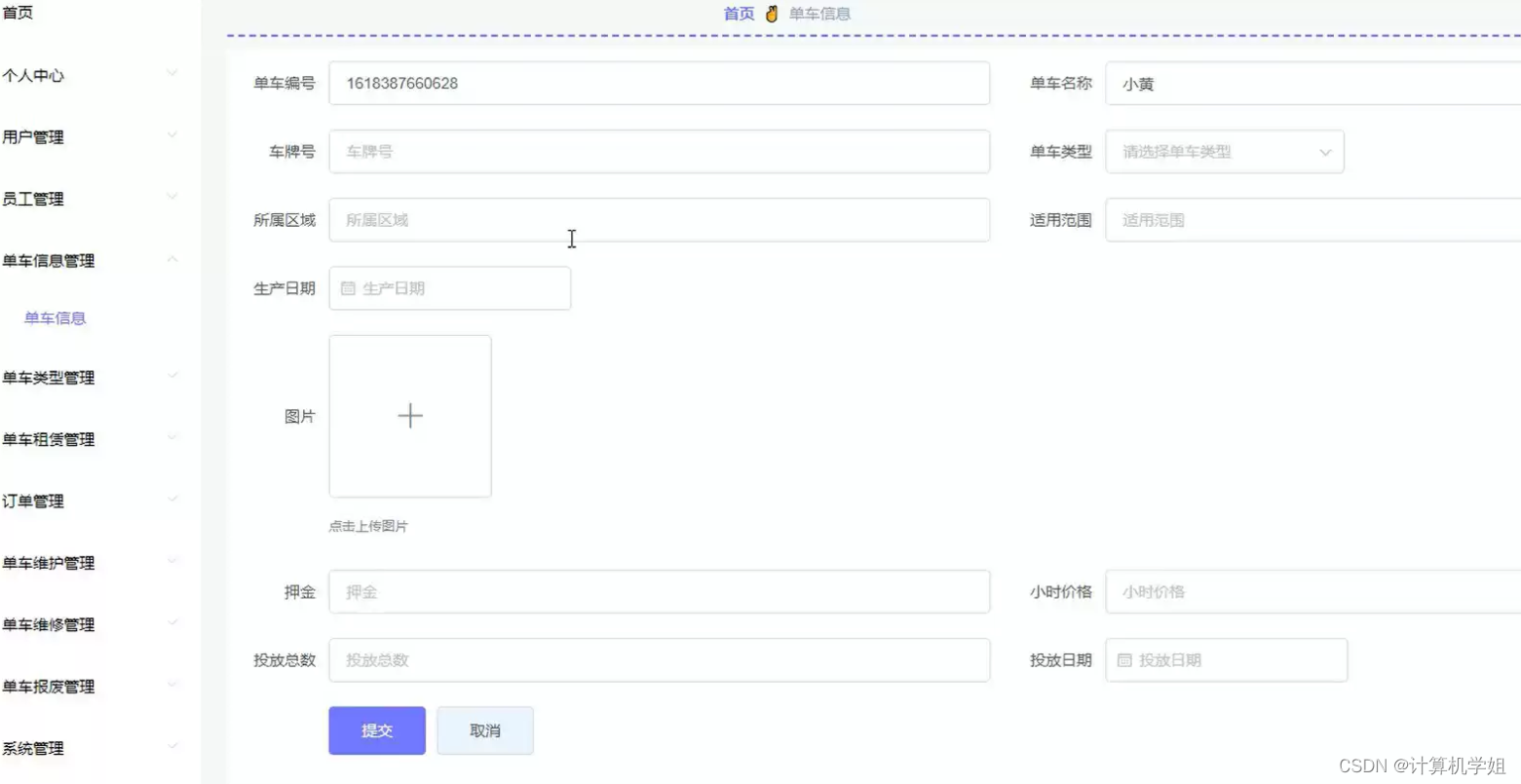This screenshot has height=784, width=1521.
Task: Go to 首页 via breadcrumb link
Action: point(739,14)
